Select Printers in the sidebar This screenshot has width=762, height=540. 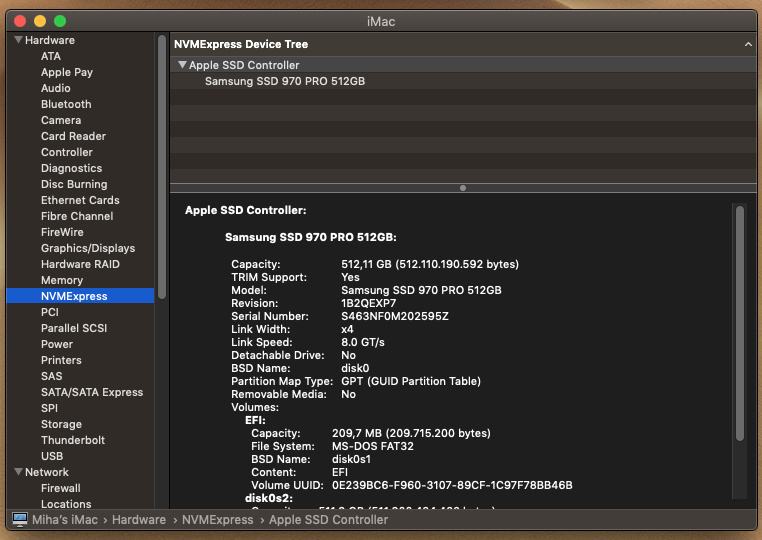[61, 360]
